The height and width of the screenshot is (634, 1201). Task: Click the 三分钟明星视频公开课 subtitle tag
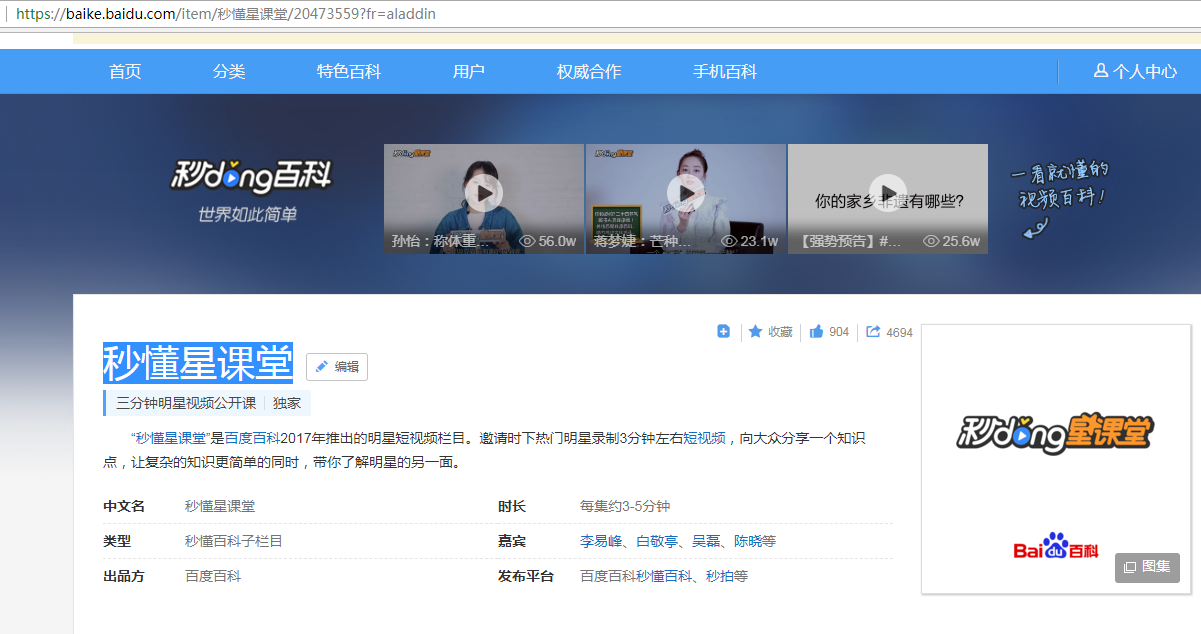tap(186, 403)
